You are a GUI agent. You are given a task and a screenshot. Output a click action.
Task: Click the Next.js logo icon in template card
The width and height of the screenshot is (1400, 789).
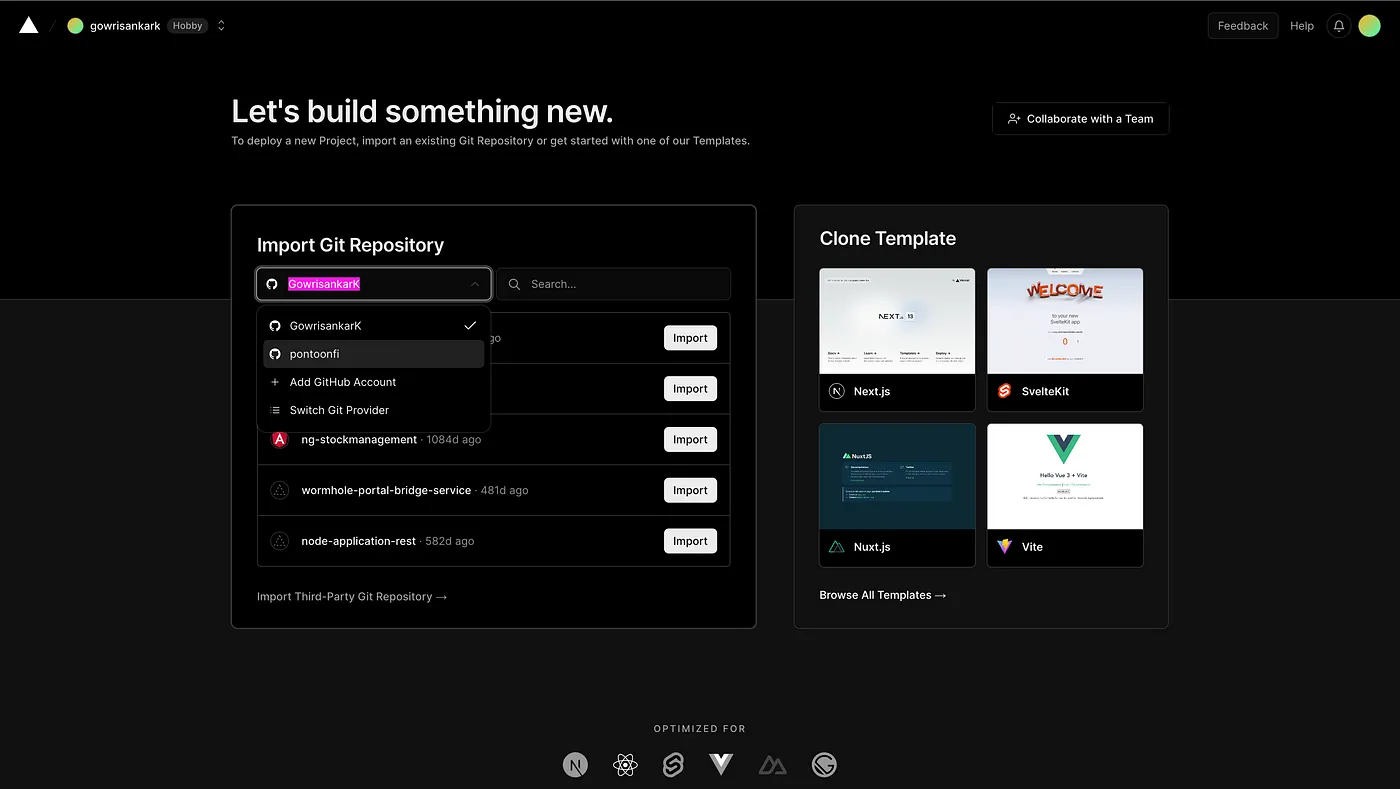click(x=837, y=391)
